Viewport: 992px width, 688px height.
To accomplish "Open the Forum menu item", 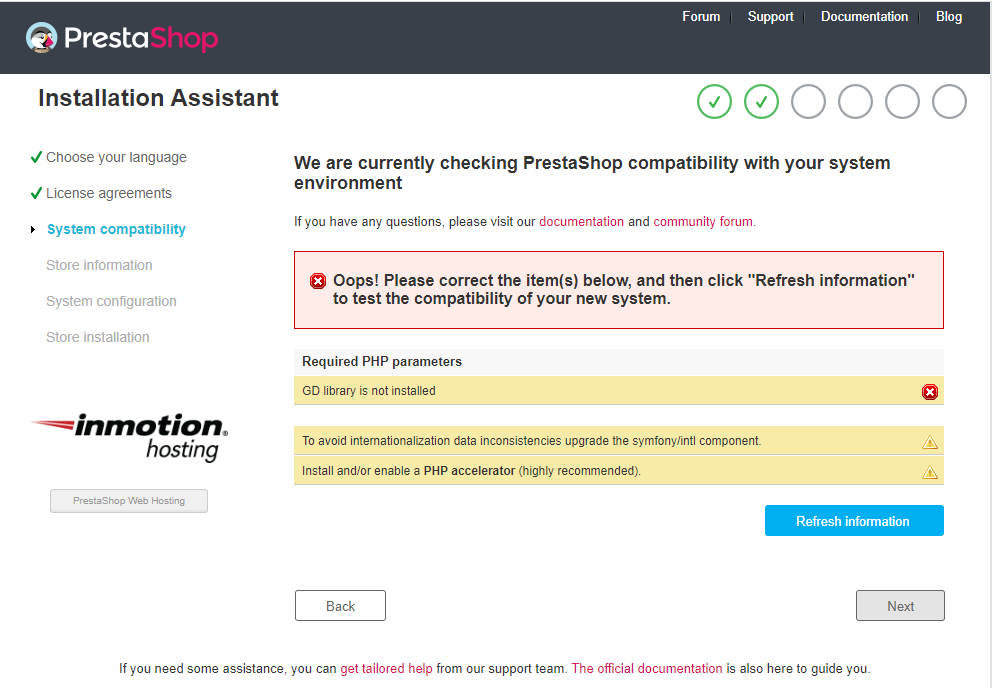I will (x=701, y=17).
